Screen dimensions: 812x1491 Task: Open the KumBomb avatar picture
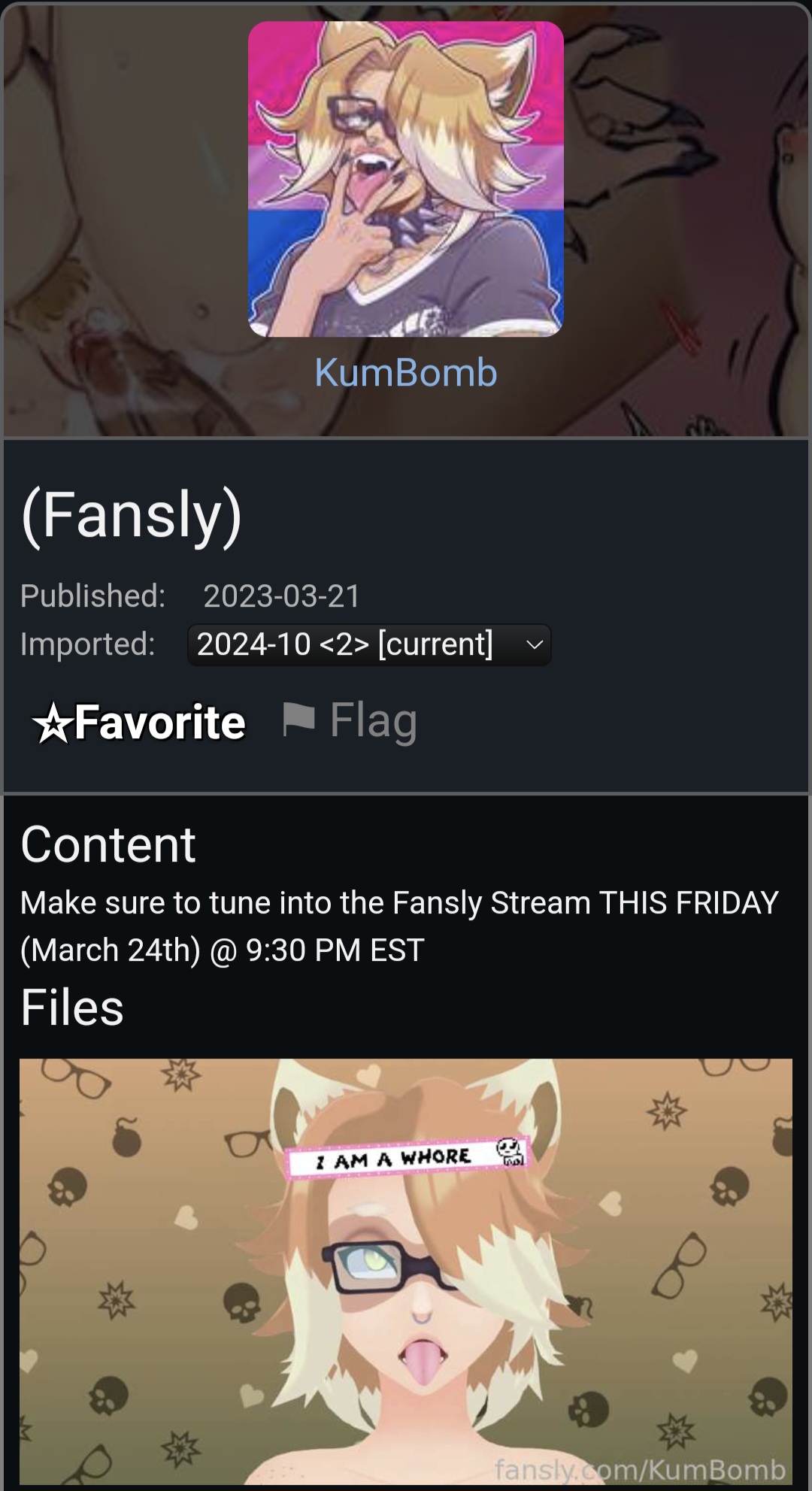pyautogui.click(x=406, y=179)
